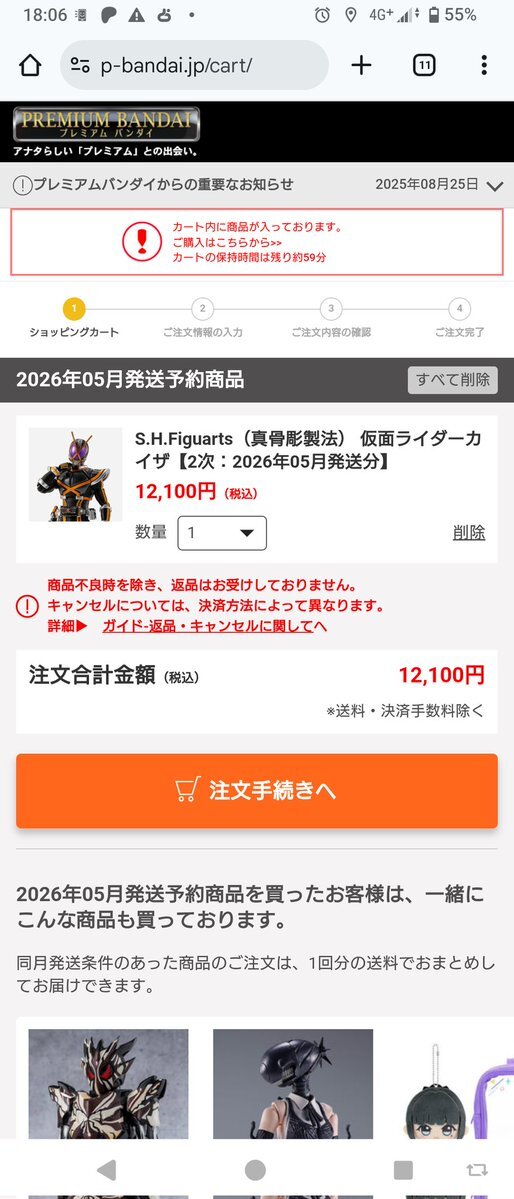Tap the site info icon in address bar
This screenshot has width=514, height=1199.
[x=80, y=65]
